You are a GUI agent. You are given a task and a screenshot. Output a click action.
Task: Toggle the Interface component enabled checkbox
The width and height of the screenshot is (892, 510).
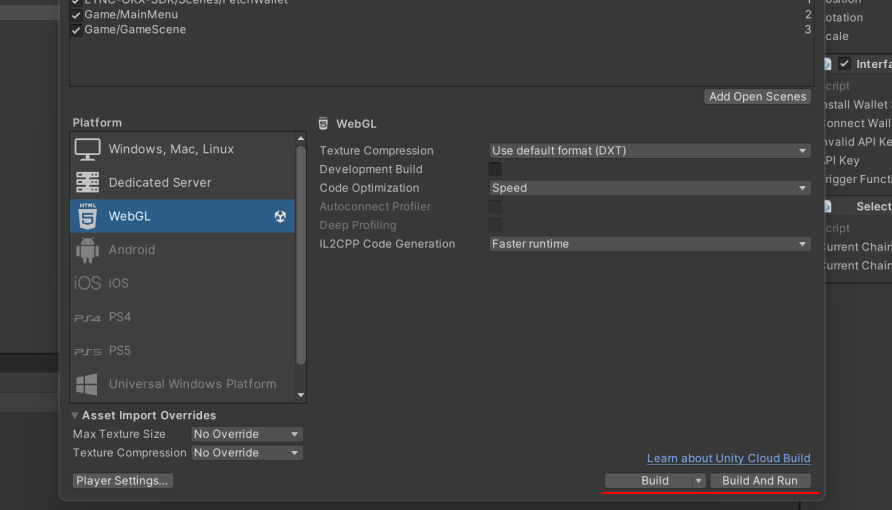tap(844, 64)
